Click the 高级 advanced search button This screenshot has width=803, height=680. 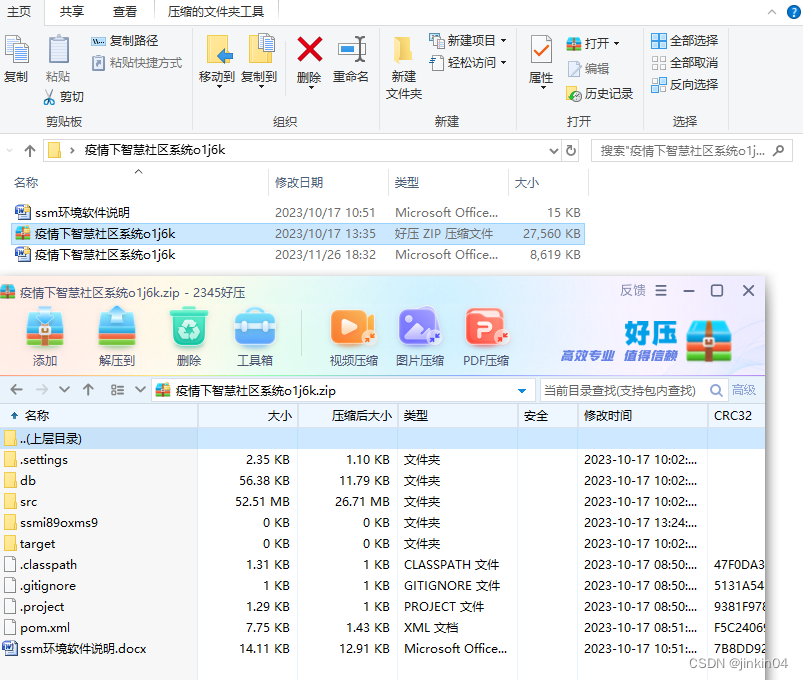point(744,390)
